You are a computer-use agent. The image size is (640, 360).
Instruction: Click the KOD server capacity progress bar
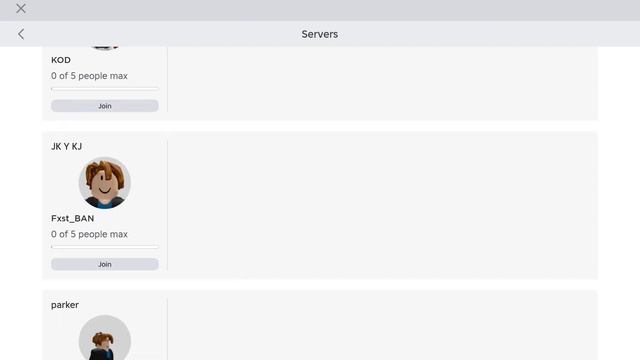tap(105, 89)
